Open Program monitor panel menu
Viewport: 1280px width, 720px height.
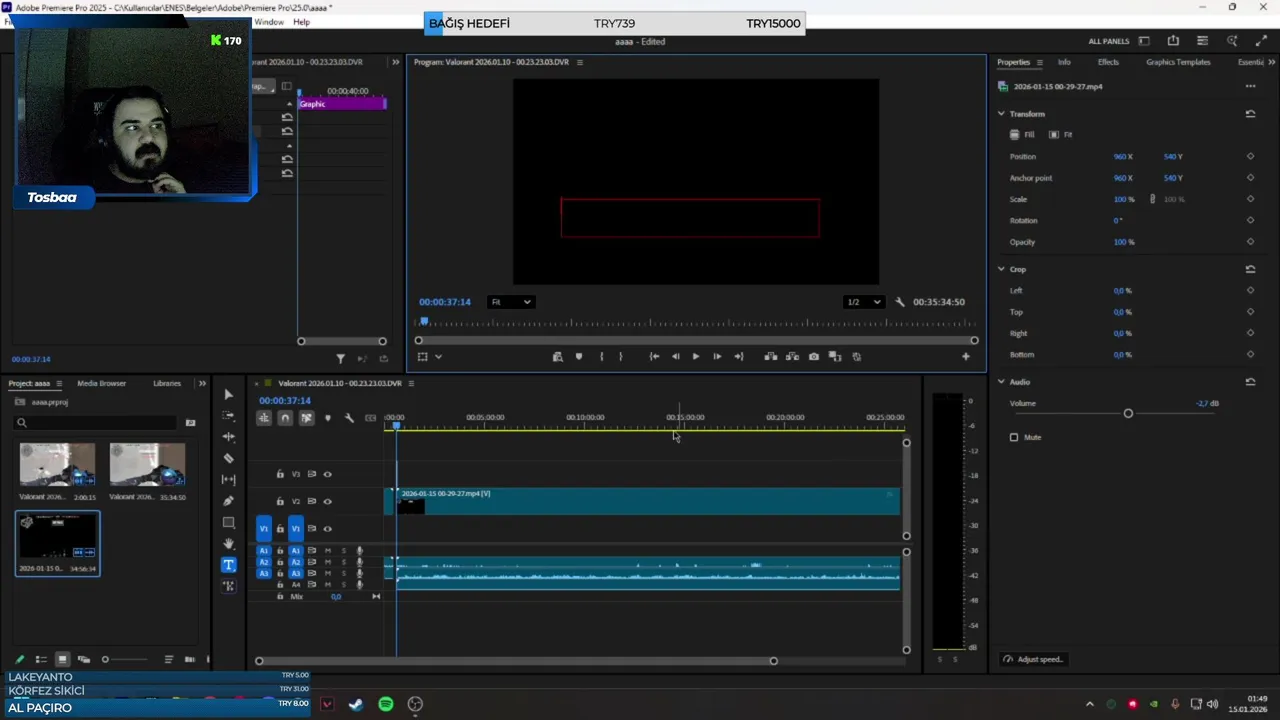[x=579, y=62]
